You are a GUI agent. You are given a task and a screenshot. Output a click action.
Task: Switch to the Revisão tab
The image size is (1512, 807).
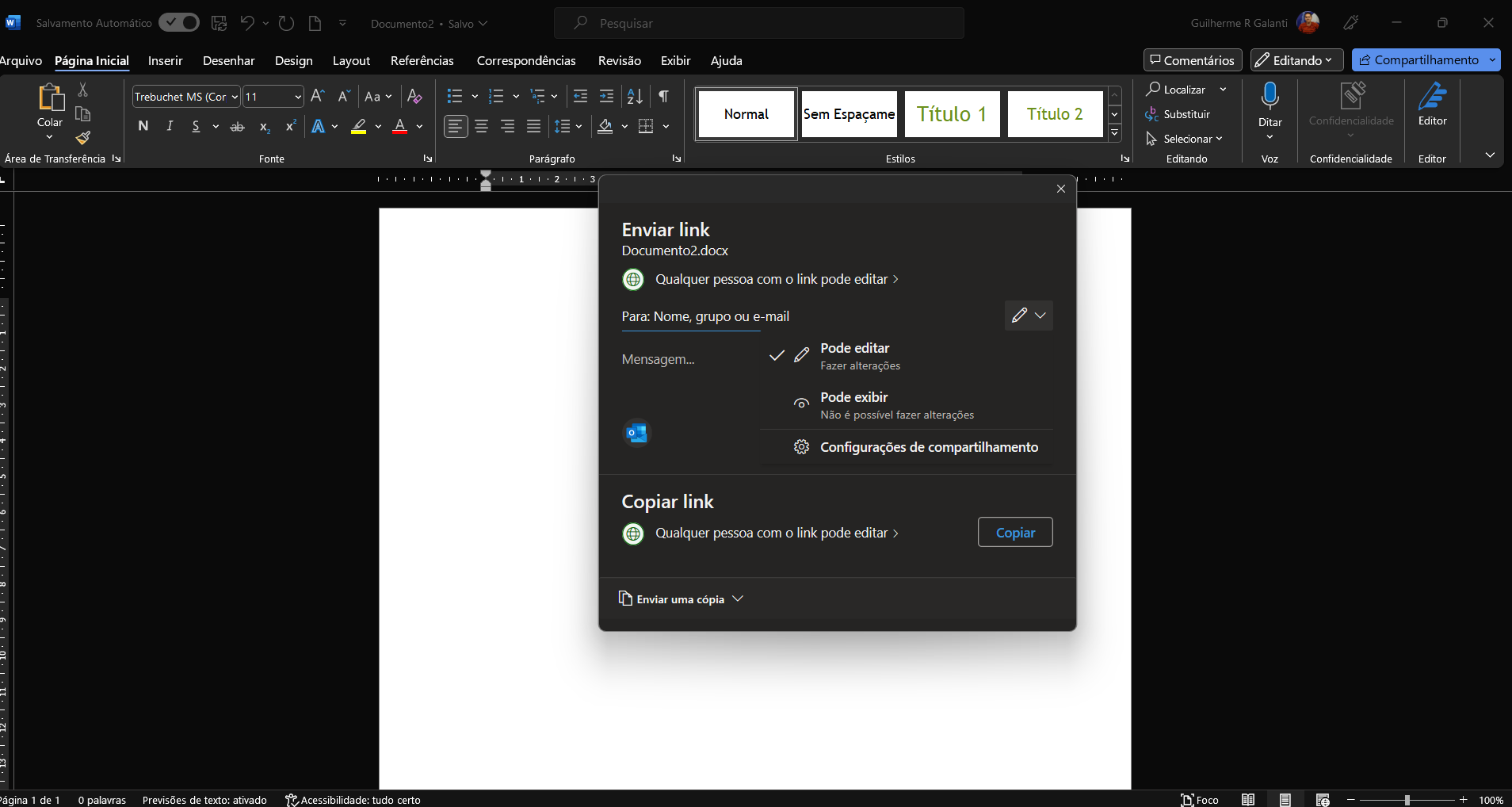pos(619,60)
